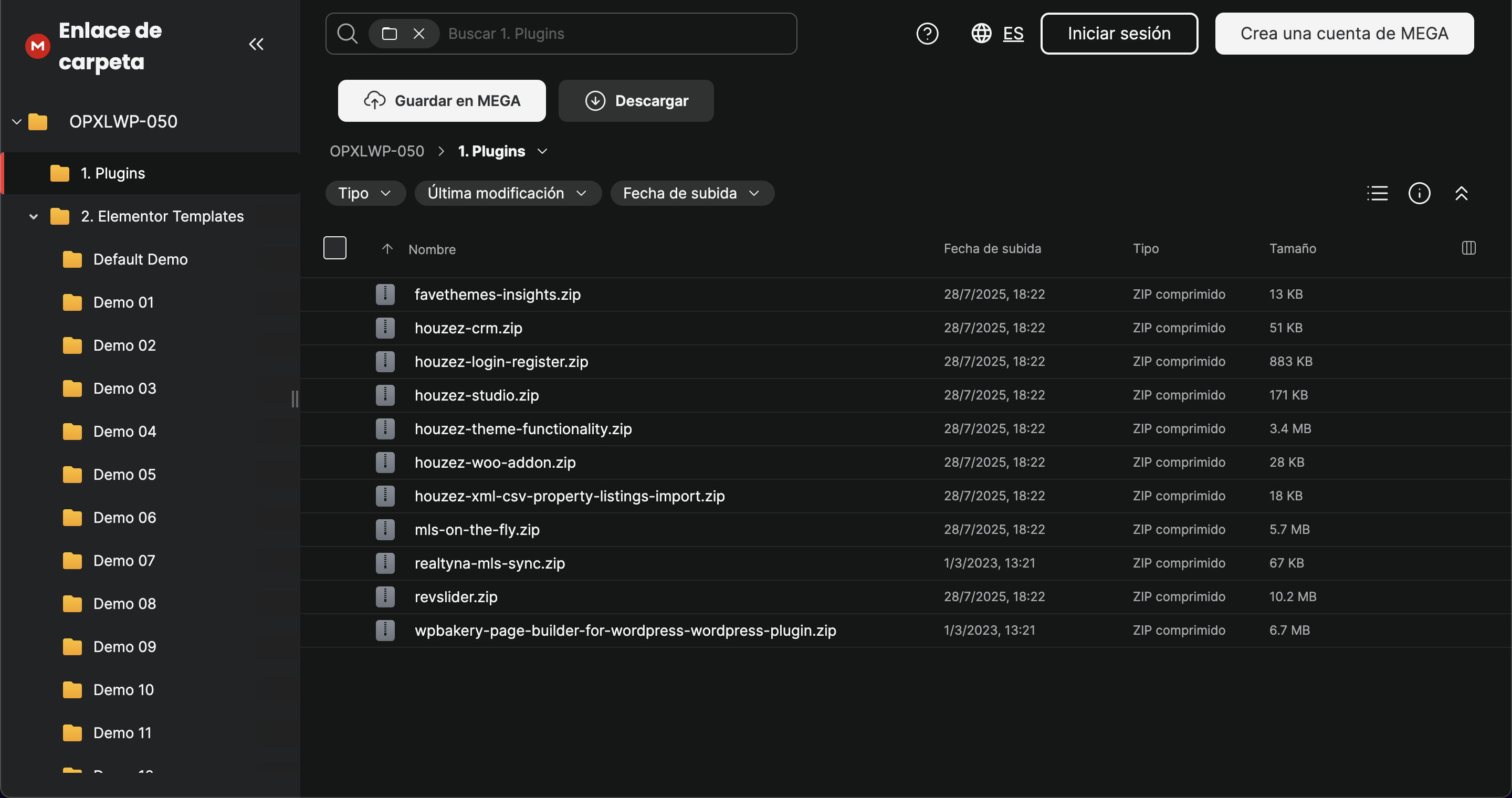Open the help question mark icon
The image size is (1512, 798).
927,34
